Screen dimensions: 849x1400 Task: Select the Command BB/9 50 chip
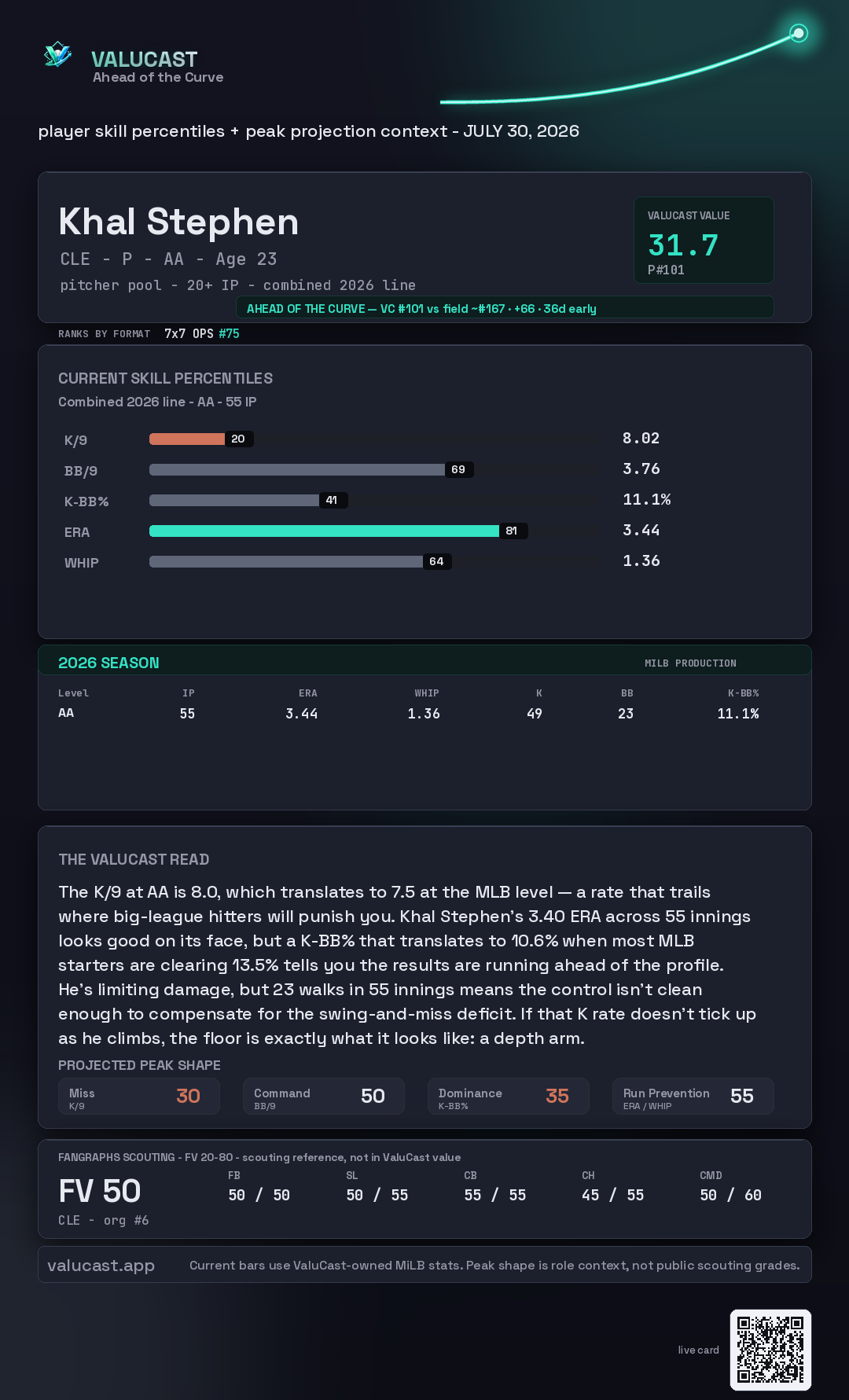tap(324, 1097)
